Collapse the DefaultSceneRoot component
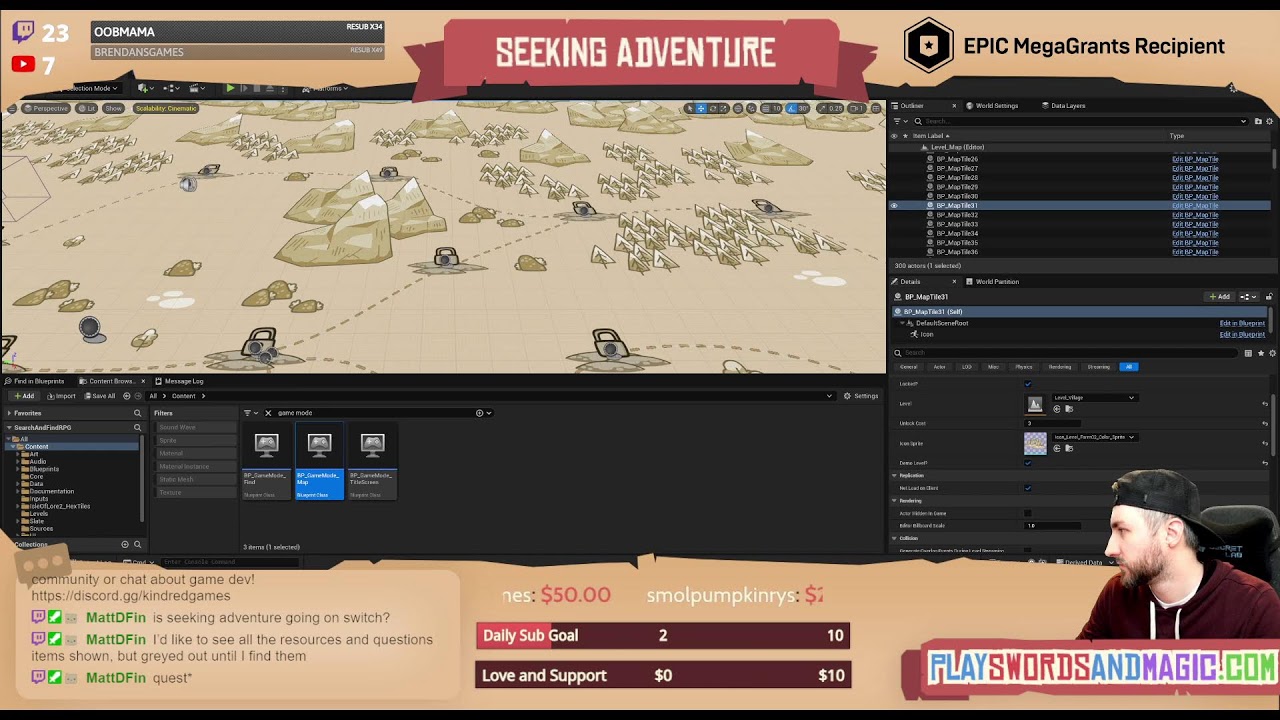The image size is (1280, 720). pos(902,323)
